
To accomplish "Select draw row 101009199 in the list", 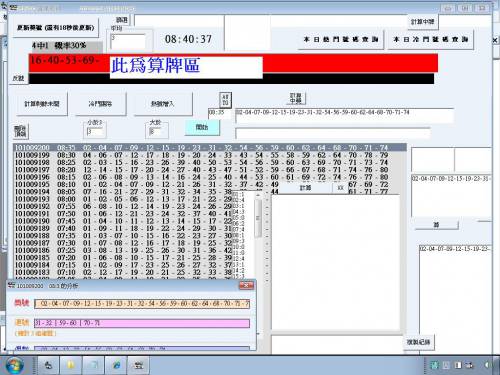I will [x=201, y=155].
